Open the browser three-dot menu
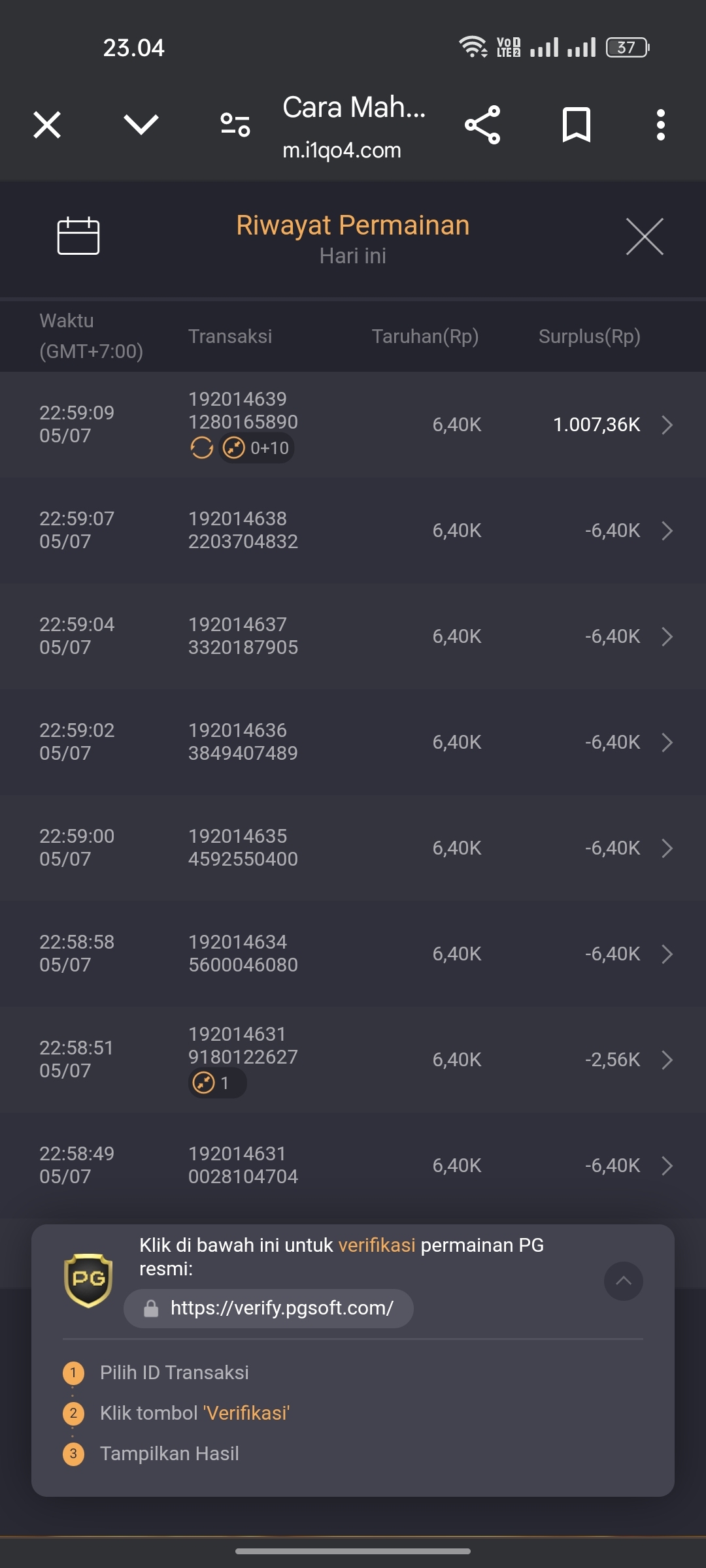706x1568 pixels. (661, 125)
